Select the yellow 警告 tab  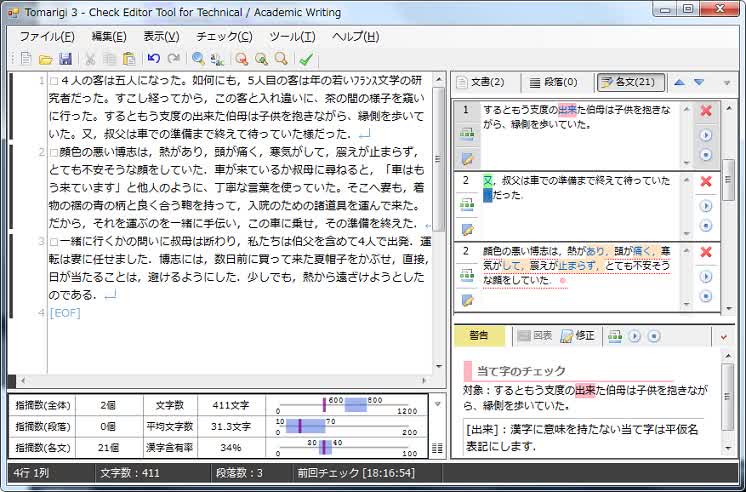tap(479, 336)
